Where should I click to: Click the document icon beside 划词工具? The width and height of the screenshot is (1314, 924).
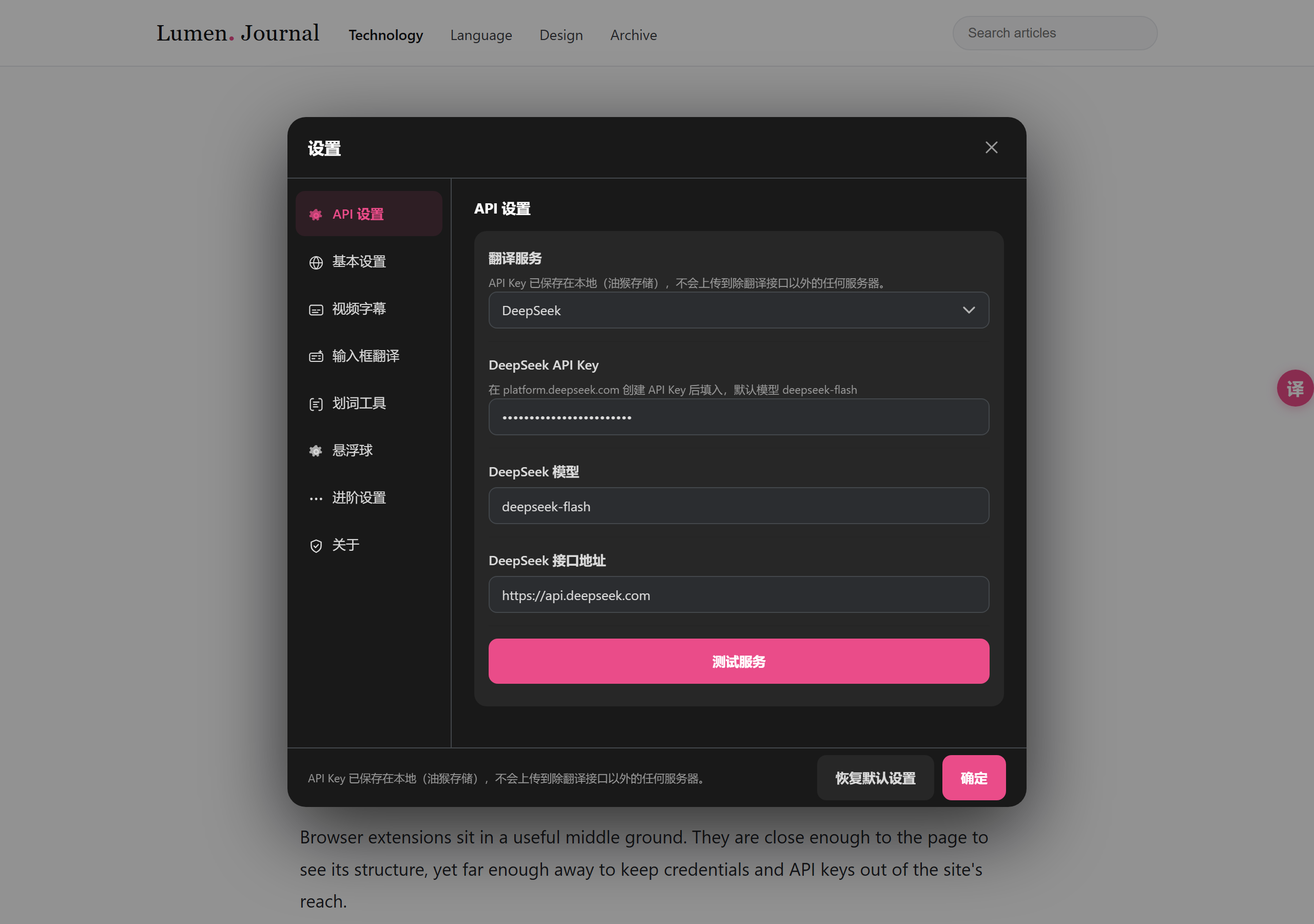coord(316,404)
